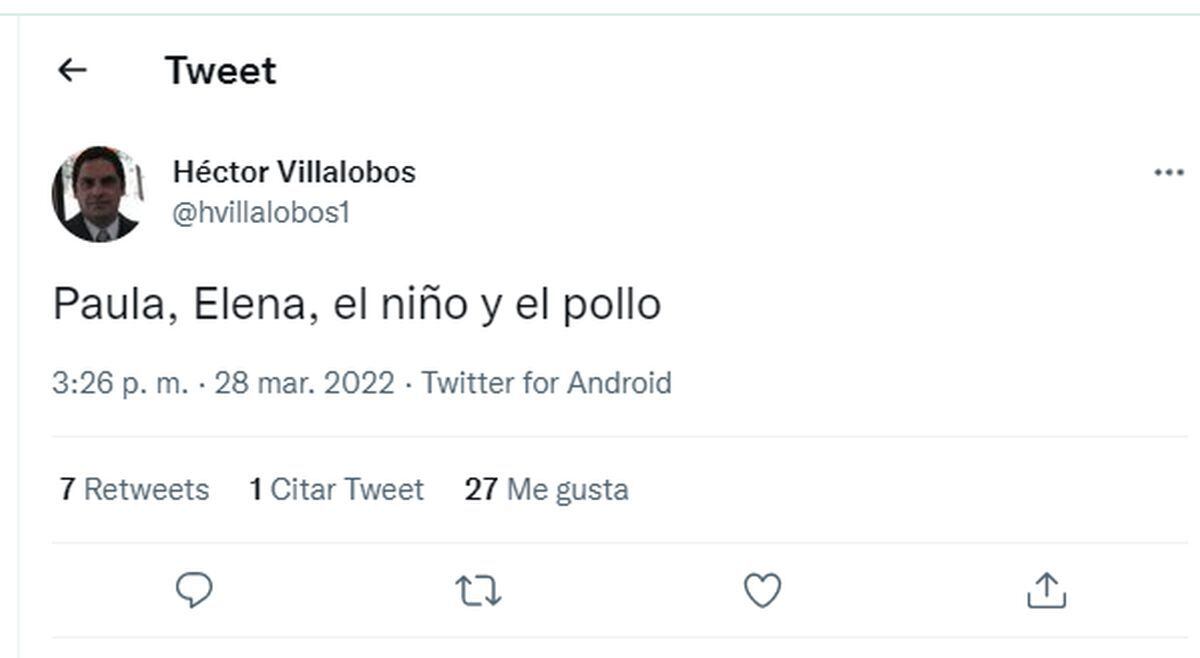Open the reply composer for this tweet
This screenshot has height=658, width=1200.
click(194, 590)
